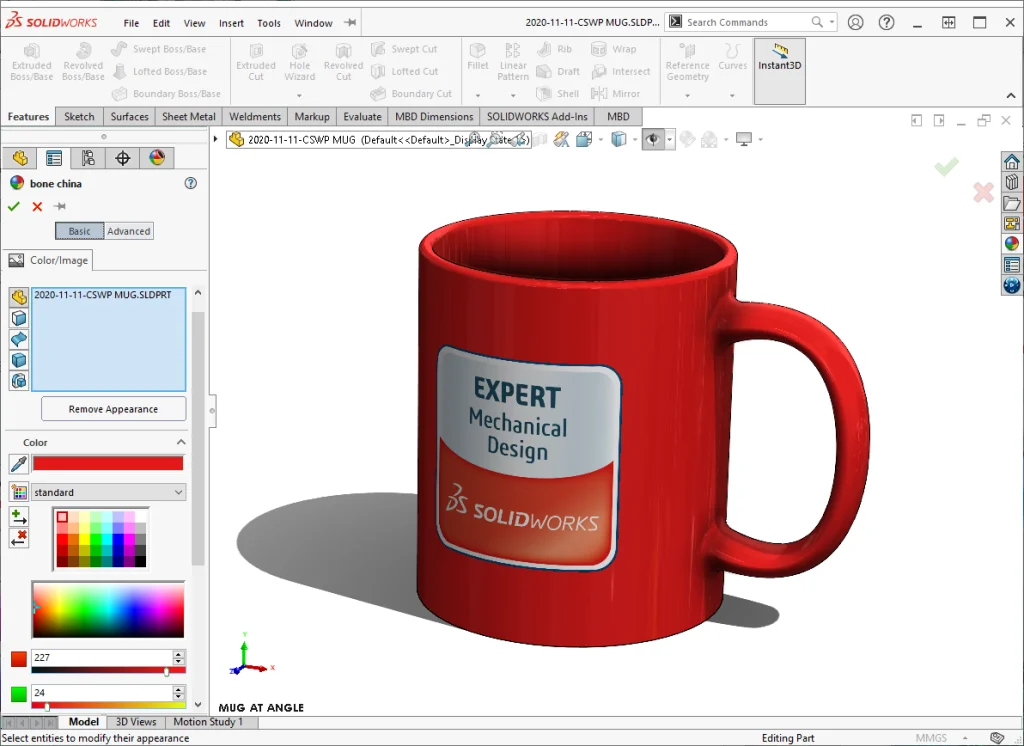Collapse the Color section

click(x=181, y=442)
